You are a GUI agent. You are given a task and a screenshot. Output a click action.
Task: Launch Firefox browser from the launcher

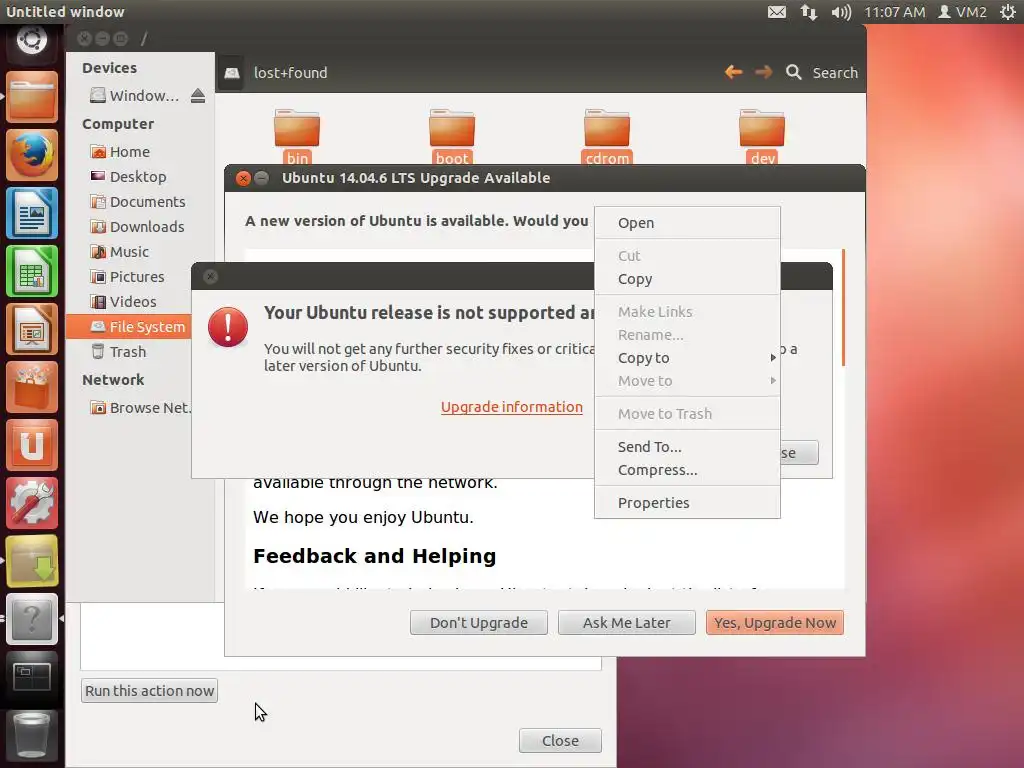[x=32, y=155]
